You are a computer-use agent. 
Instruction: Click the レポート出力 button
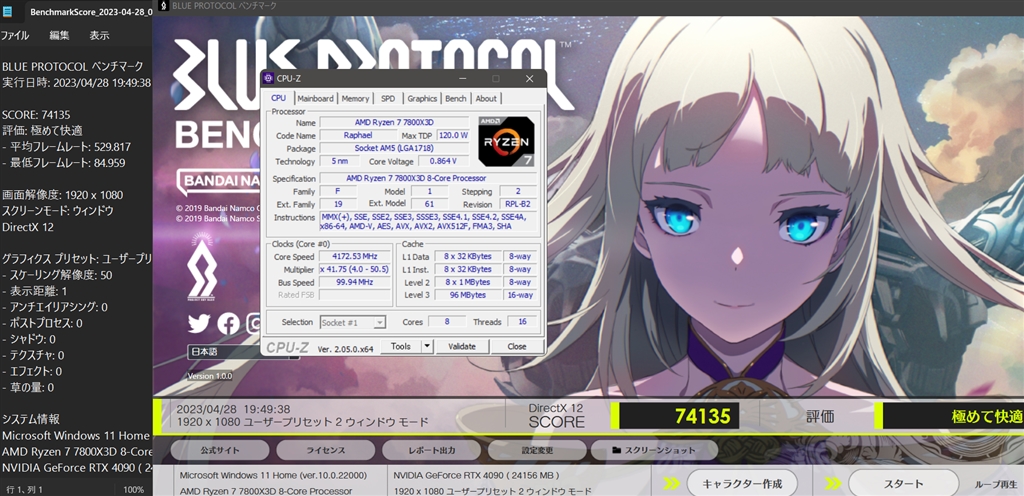[431, 450]
